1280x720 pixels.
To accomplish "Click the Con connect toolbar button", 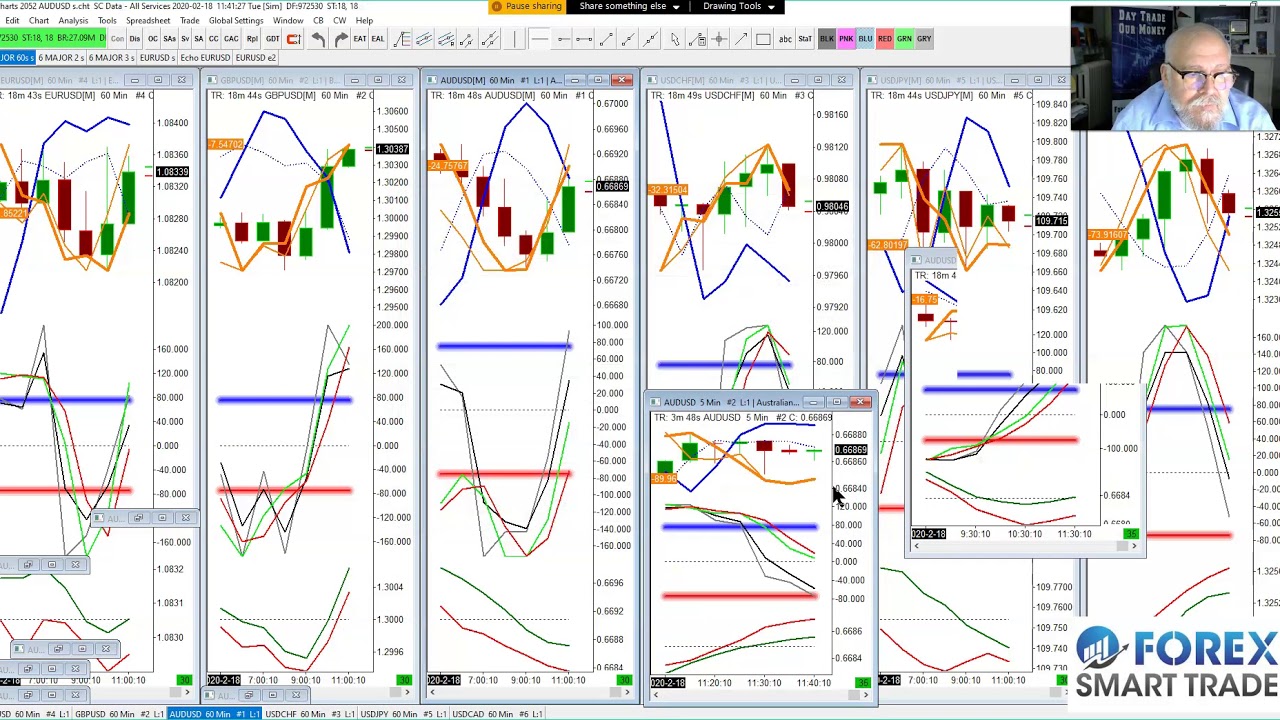I will (x=117, y=39).
